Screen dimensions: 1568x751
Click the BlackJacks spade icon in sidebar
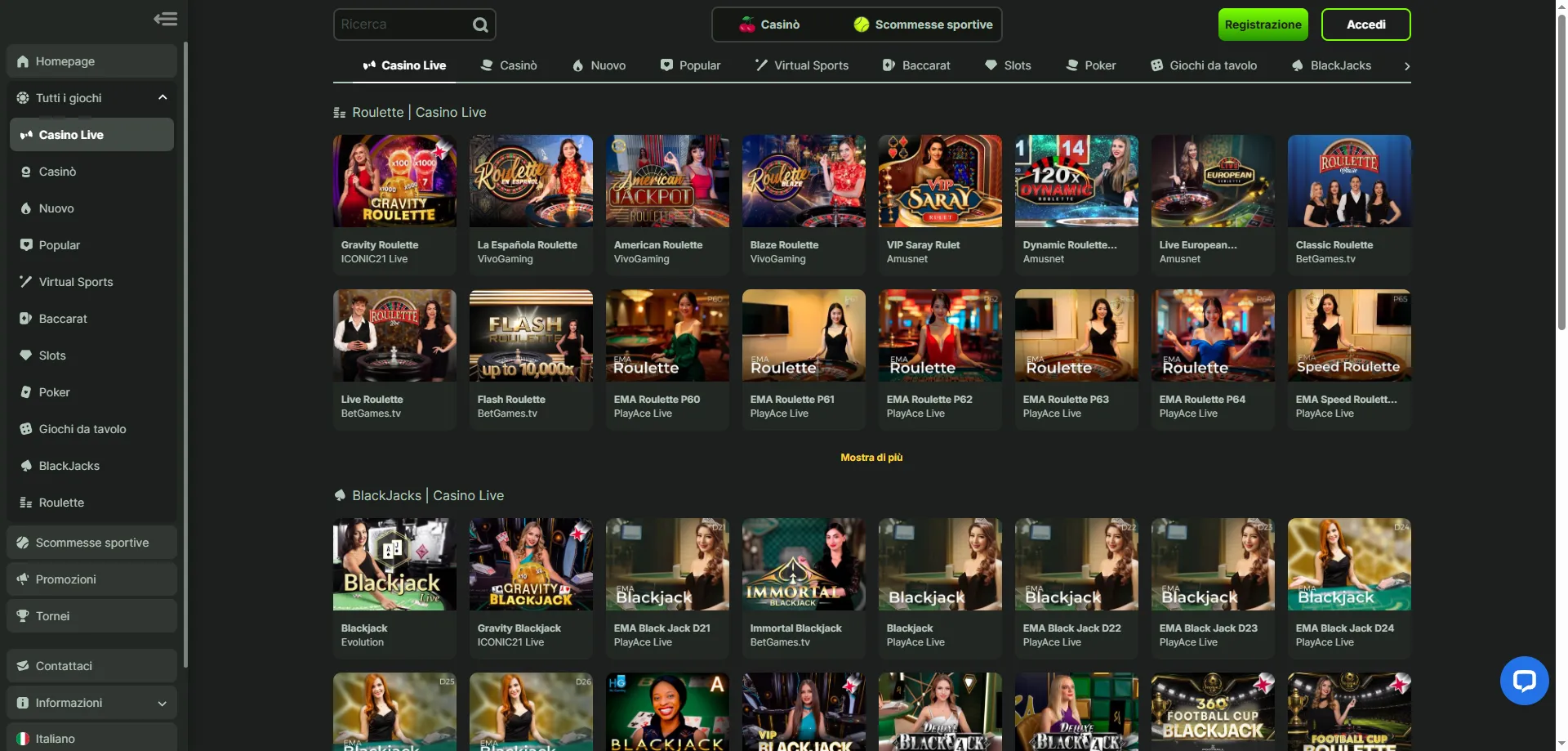26,466
